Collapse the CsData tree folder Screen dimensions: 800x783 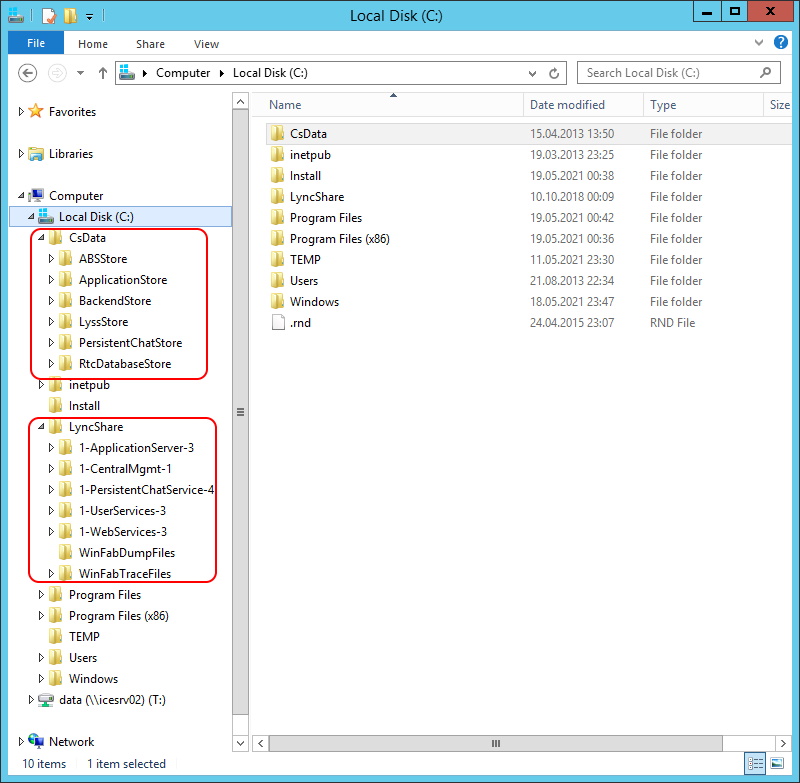(41, 238)
